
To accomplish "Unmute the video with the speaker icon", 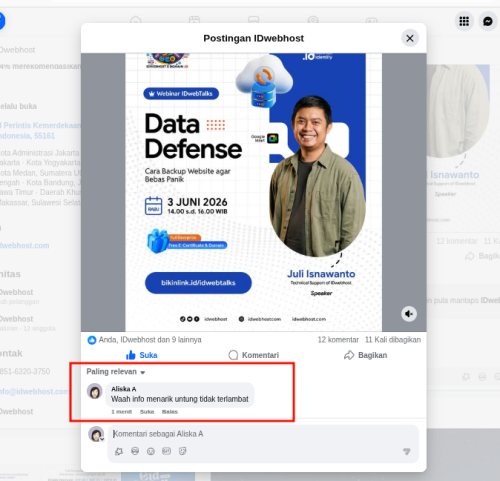I will [409, 314].
